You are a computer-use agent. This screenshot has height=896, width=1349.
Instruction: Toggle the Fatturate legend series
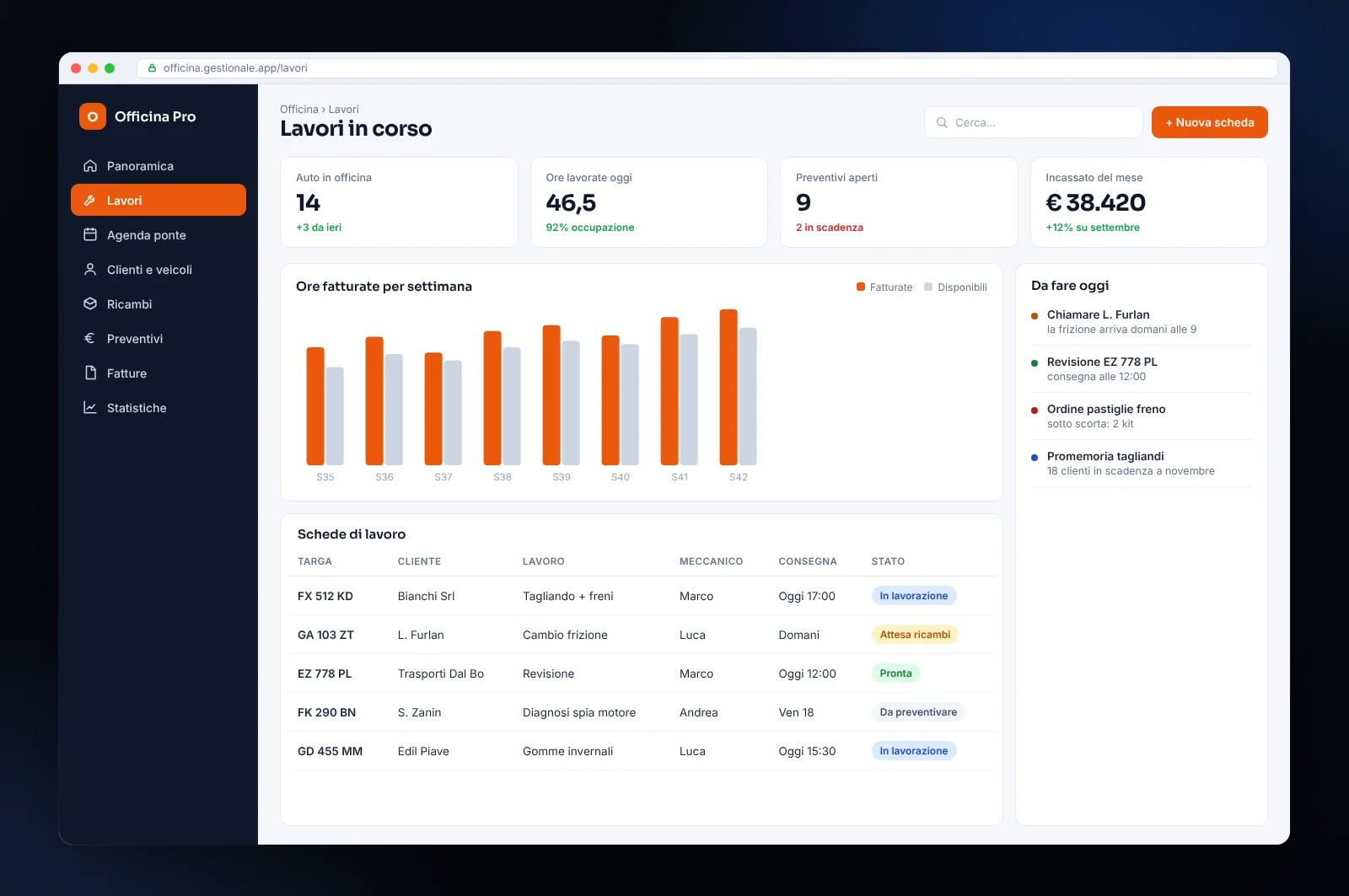coord(884,287)
